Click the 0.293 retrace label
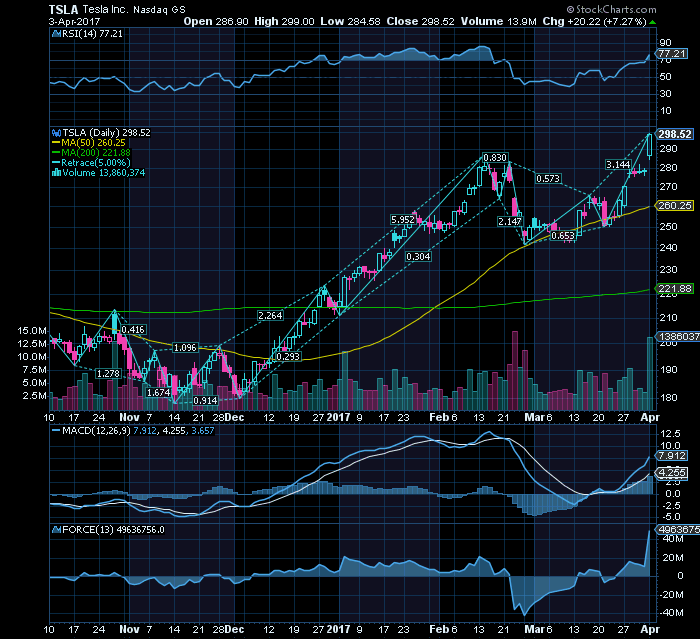The height and width of the screenshot is (639, 700). click(x=288, y=356)
